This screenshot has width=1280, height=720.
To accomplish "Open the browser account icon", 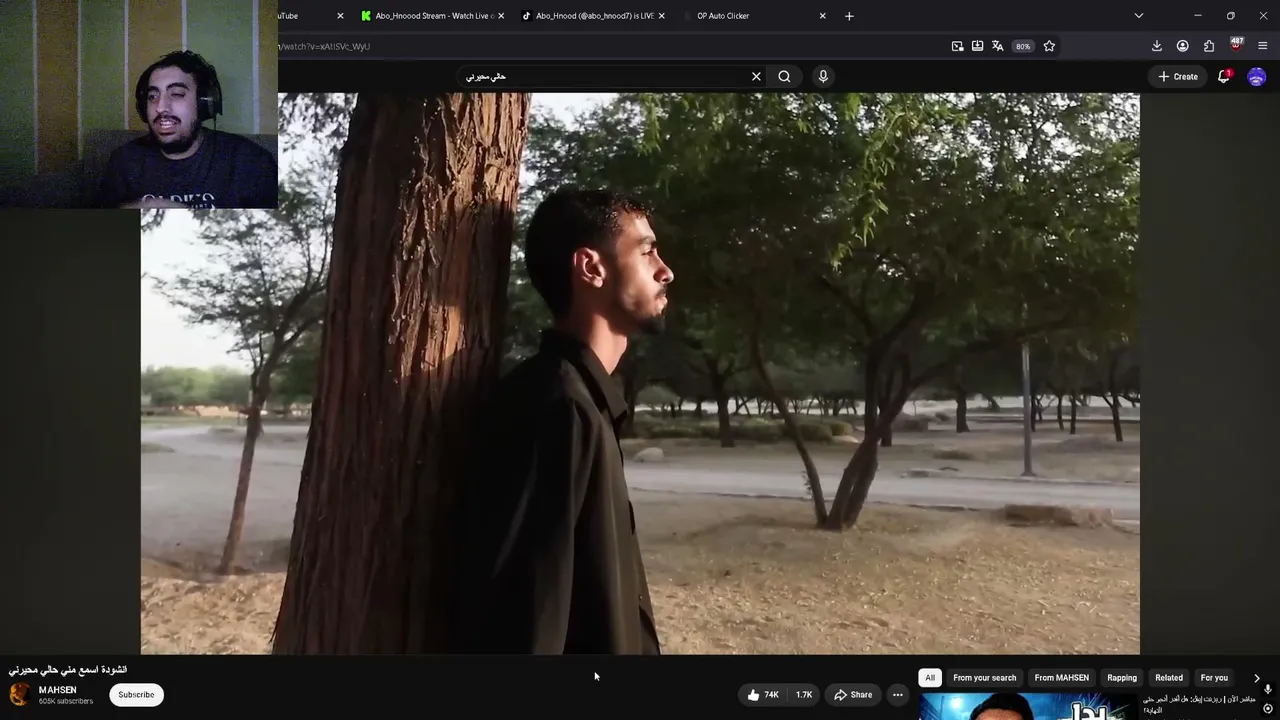I will (1182, 46).
